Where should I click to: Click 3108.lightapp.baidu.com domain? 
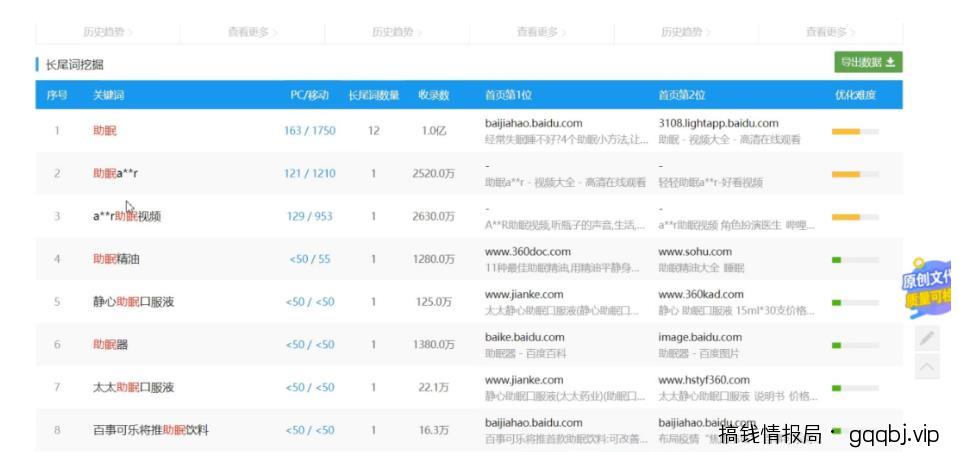(x=719, y=124)
